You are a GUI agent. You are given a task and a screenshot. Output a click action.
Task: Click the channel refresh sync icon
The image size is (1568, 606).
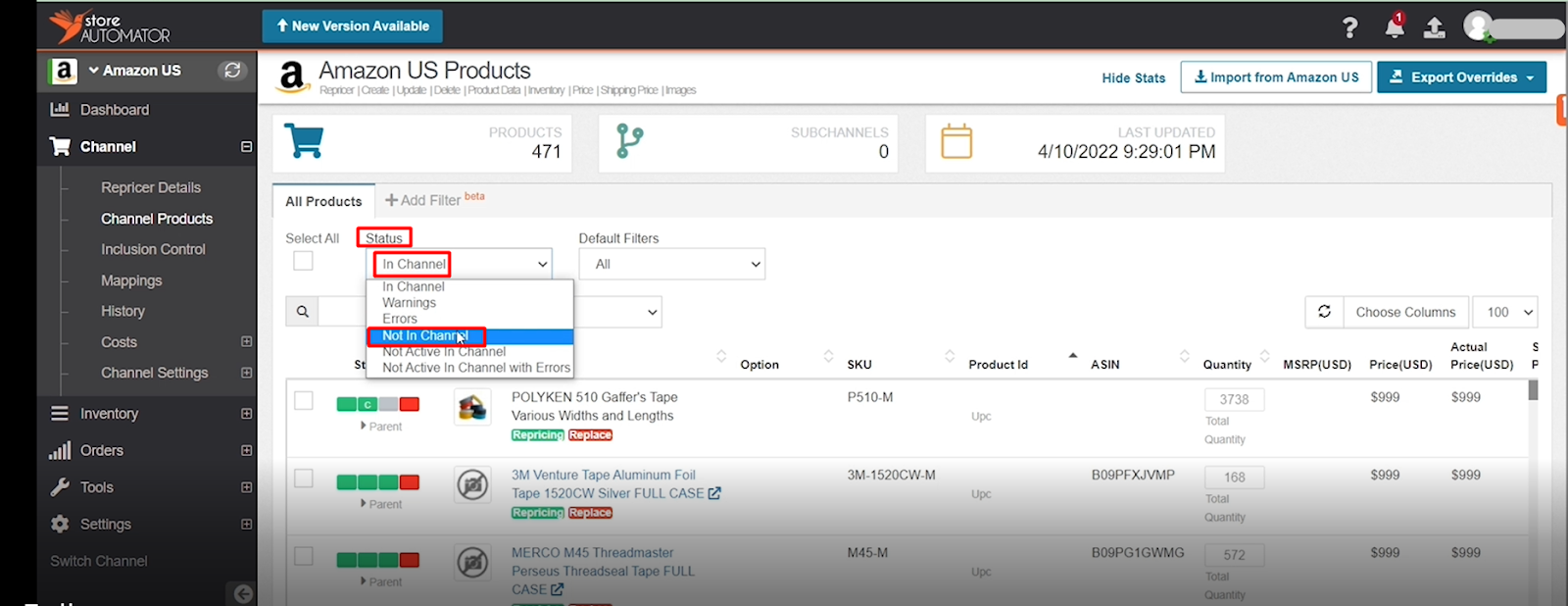232,71
